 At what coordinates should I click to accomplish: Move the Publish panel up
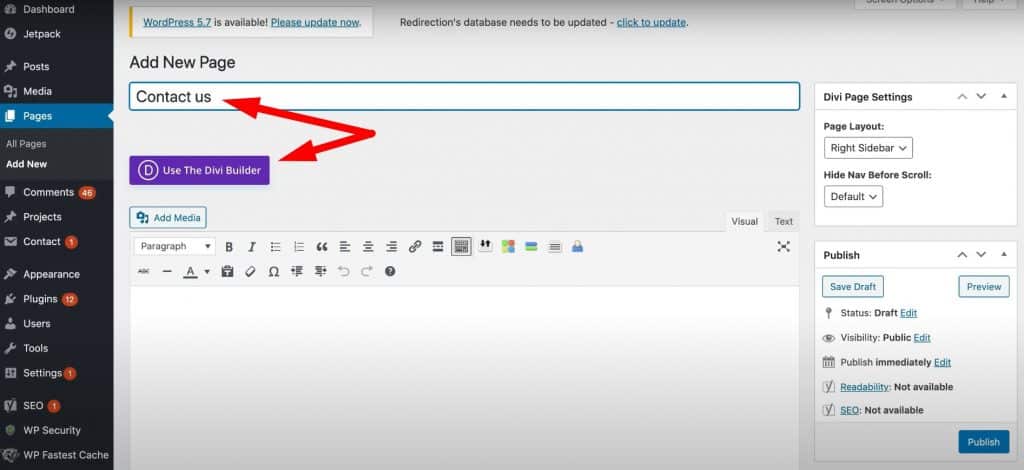tap(962, 255)
